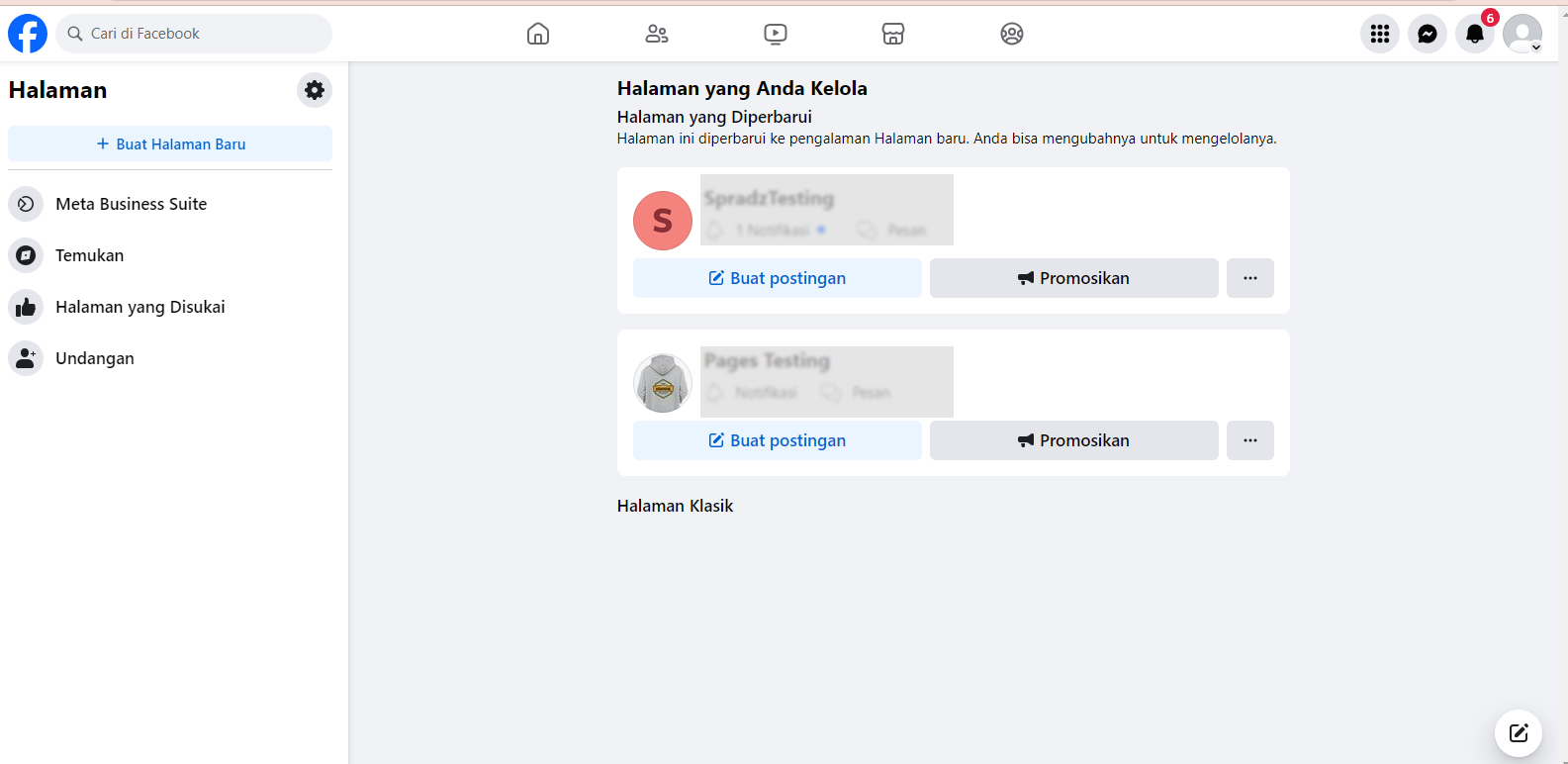Check the notifications bell
1568x764 pixels.
pos(1474,34)
